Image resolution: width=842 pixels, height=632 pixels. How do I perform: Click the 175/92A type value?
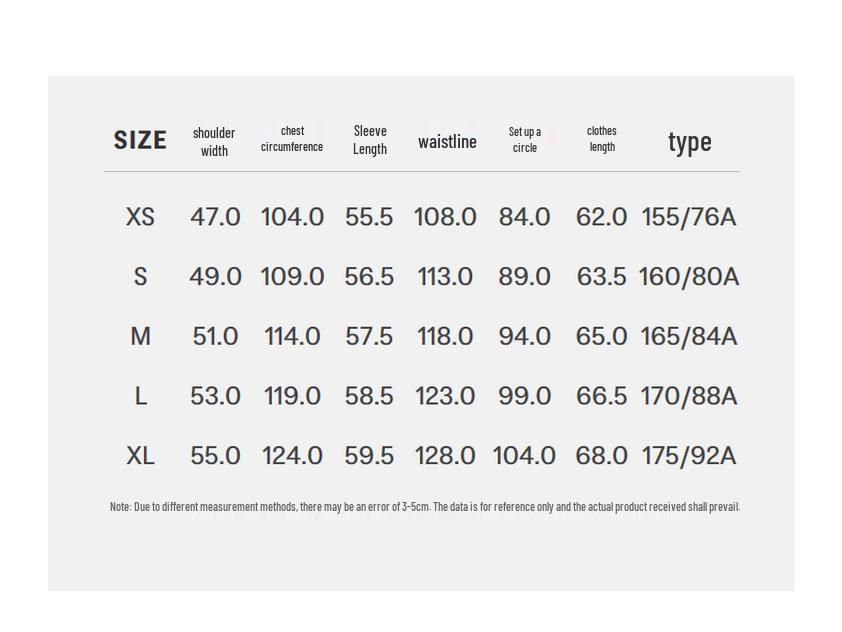pyautogui.click(x=689, y=456)
